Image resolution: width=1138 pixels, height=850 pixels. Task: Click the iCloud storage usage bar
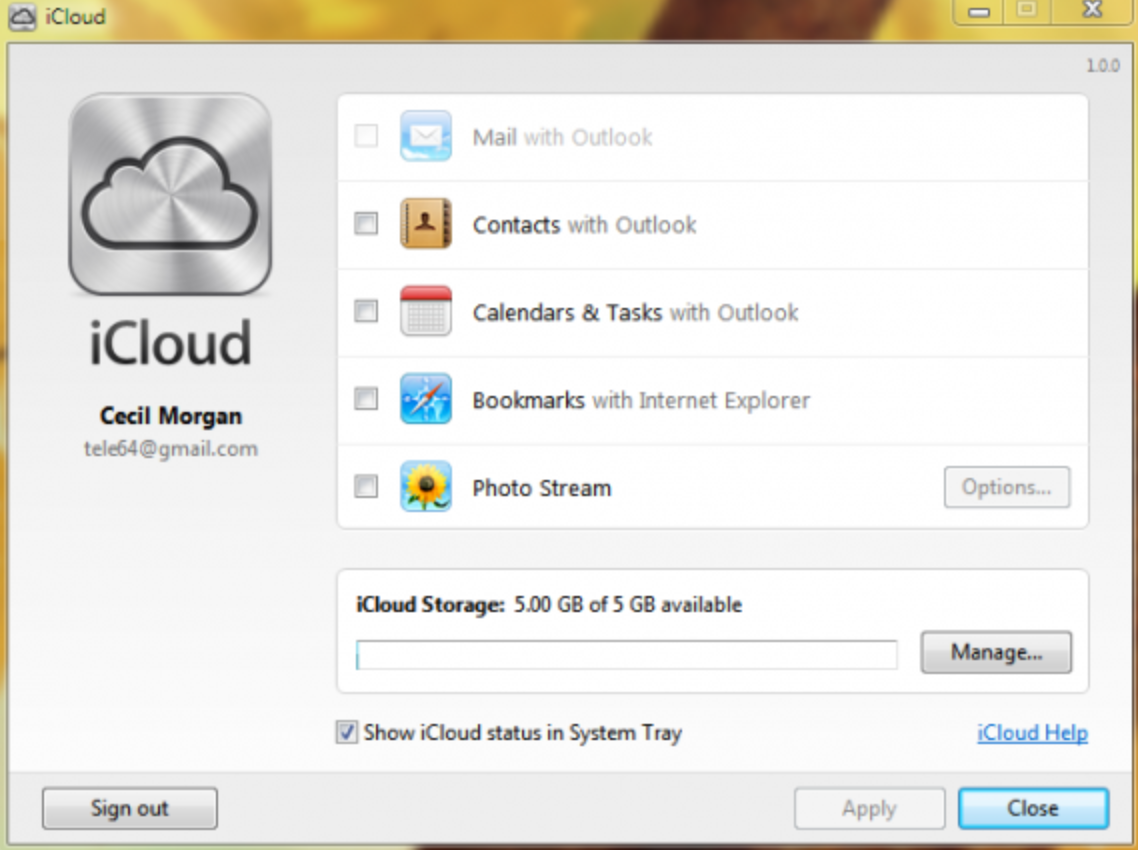pos(626,655)
